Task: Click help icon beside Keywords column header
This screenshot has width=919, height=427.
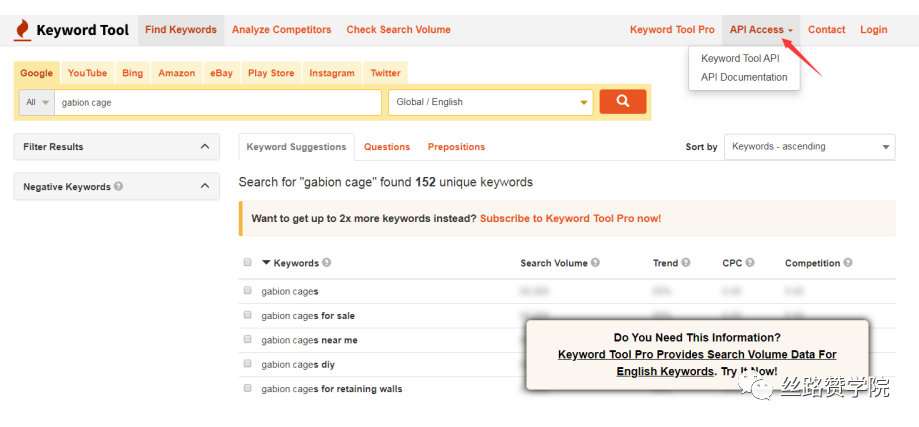Action: [326, 262]
